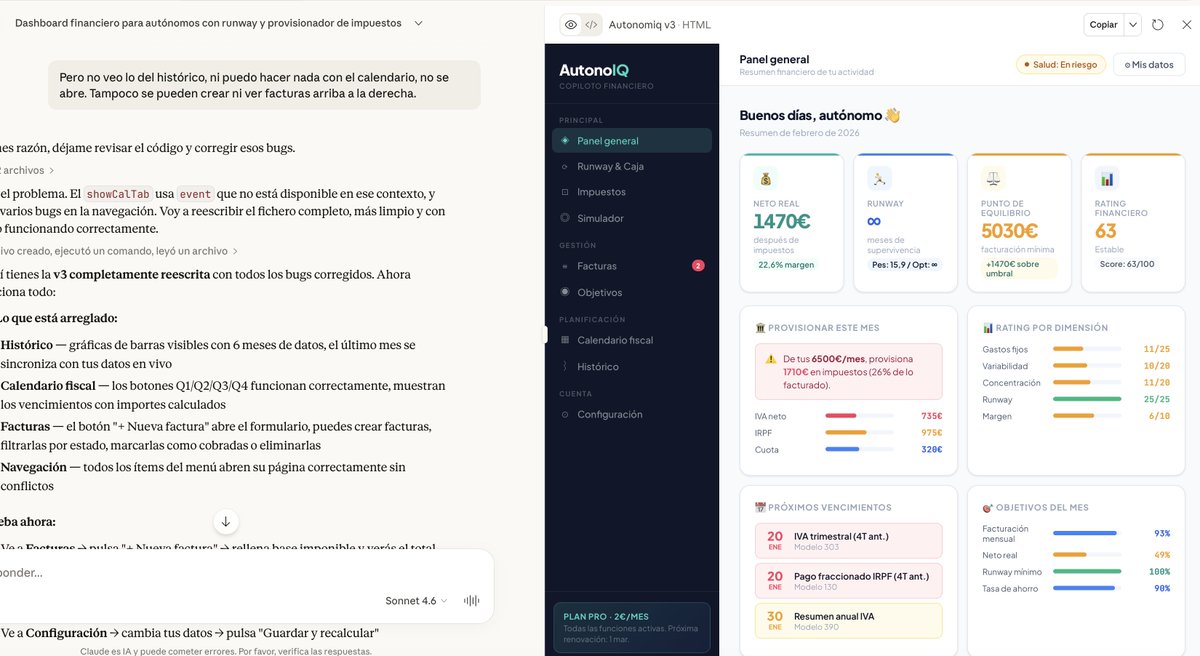Close the Autonomiq v3 artifact panel
The width and height of the screenshot is (1200, 656).
(1186, 25)
